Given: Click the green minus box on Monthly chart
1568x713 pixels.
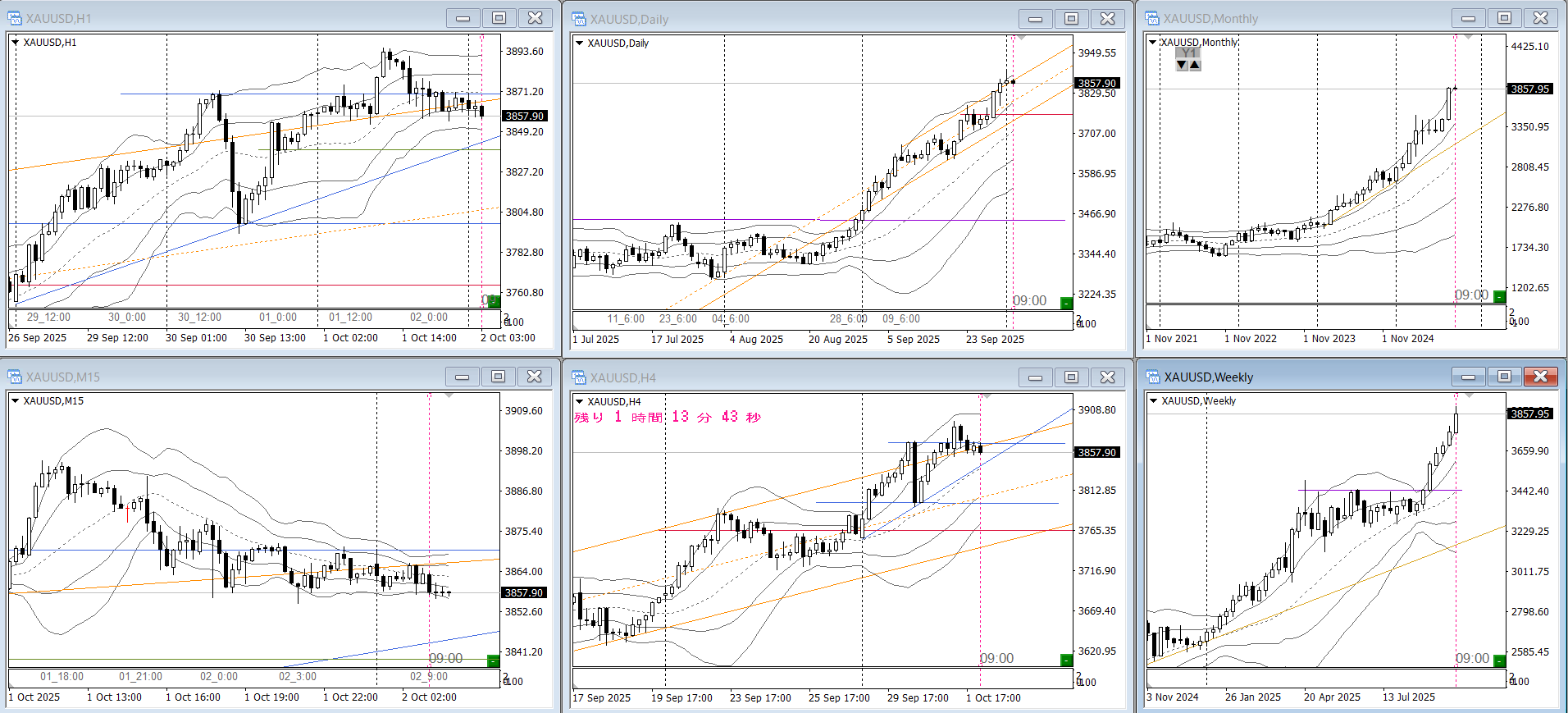Looking at the screenshot, I should (x=1499, y=296).
